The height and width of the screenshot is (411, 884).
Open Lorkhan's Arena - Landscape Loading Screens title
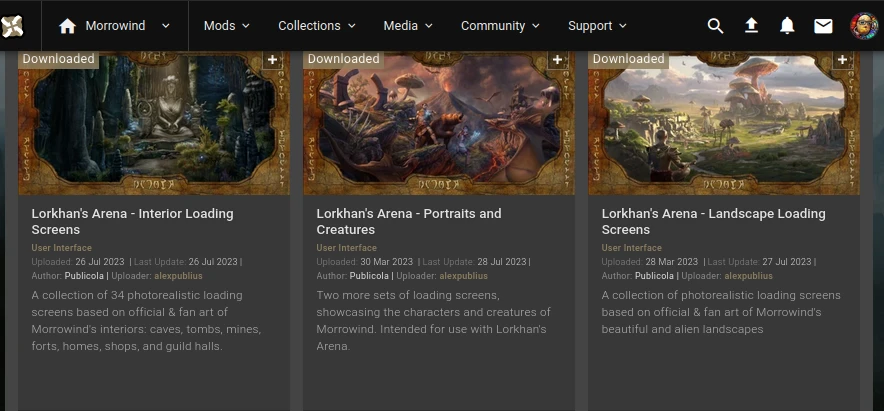tap(713, 222)
